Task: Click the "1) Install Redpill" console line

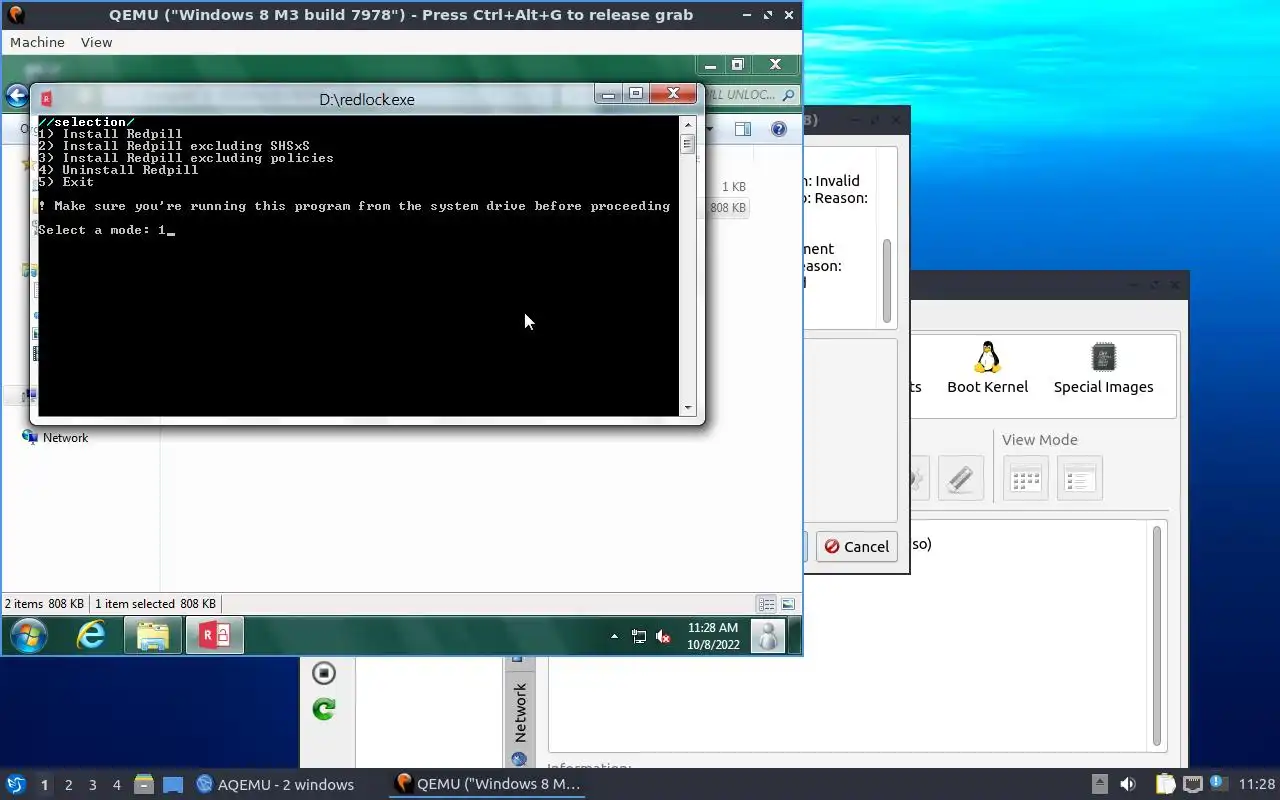Action: (110, 134)
